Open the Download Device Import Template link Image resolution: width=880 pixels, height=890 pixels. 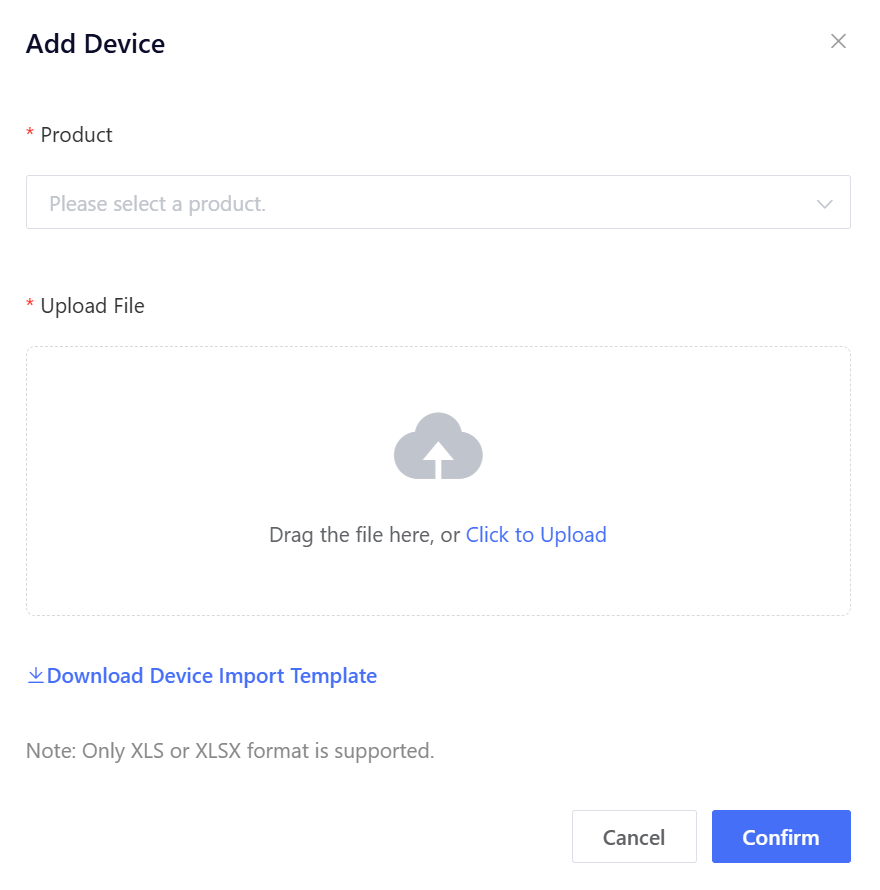[211, 676]
